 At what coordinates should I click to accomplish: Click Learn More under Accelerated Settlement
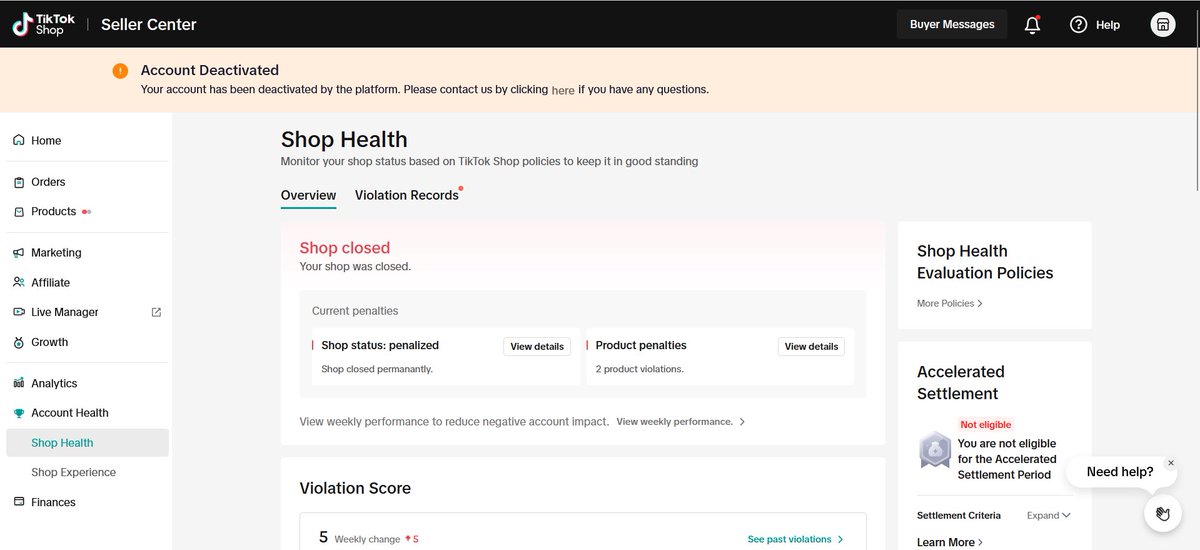(x=950, y=542)
